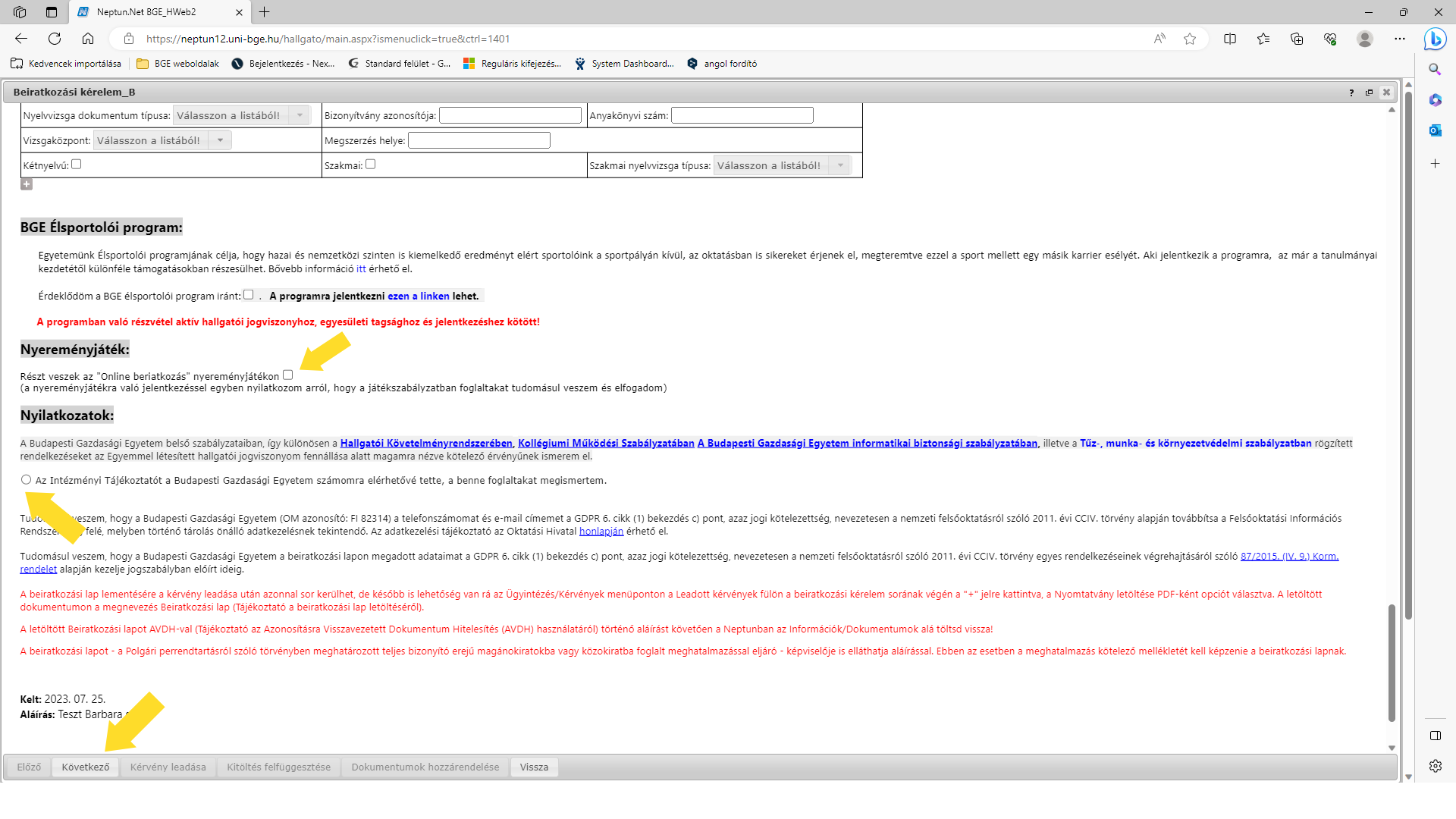Open sidebar settings gear icon

click(x=1435, y=766)
